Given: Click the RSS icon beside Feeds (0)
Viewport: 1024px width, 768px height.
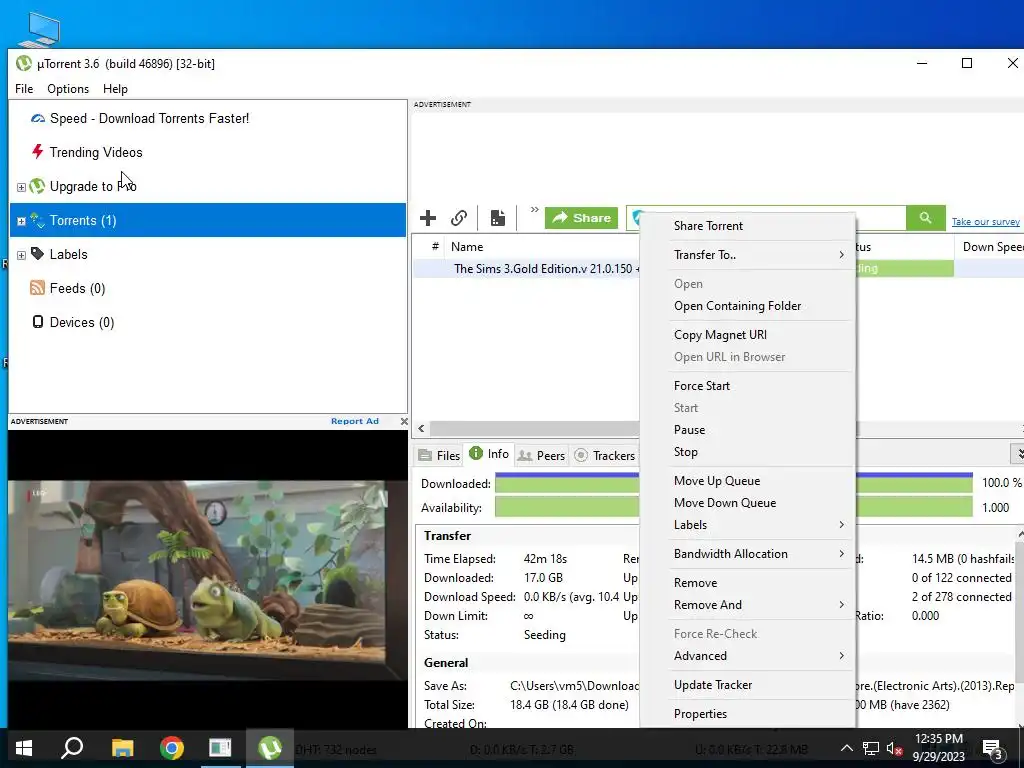Looking at the screenshot, I should [37, 288].
